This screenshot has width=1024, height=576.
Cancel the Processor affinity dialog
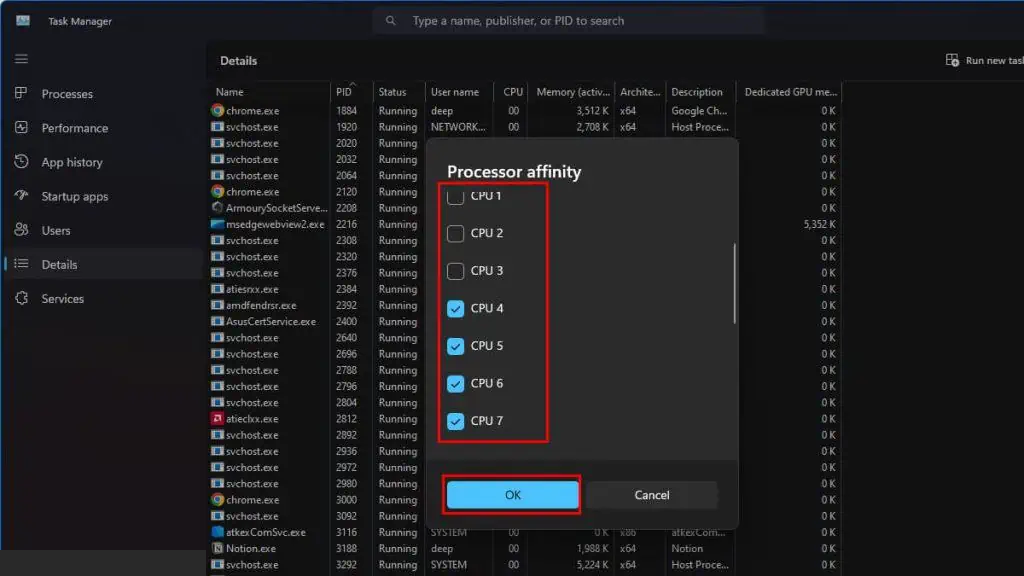tap(652, 495)
